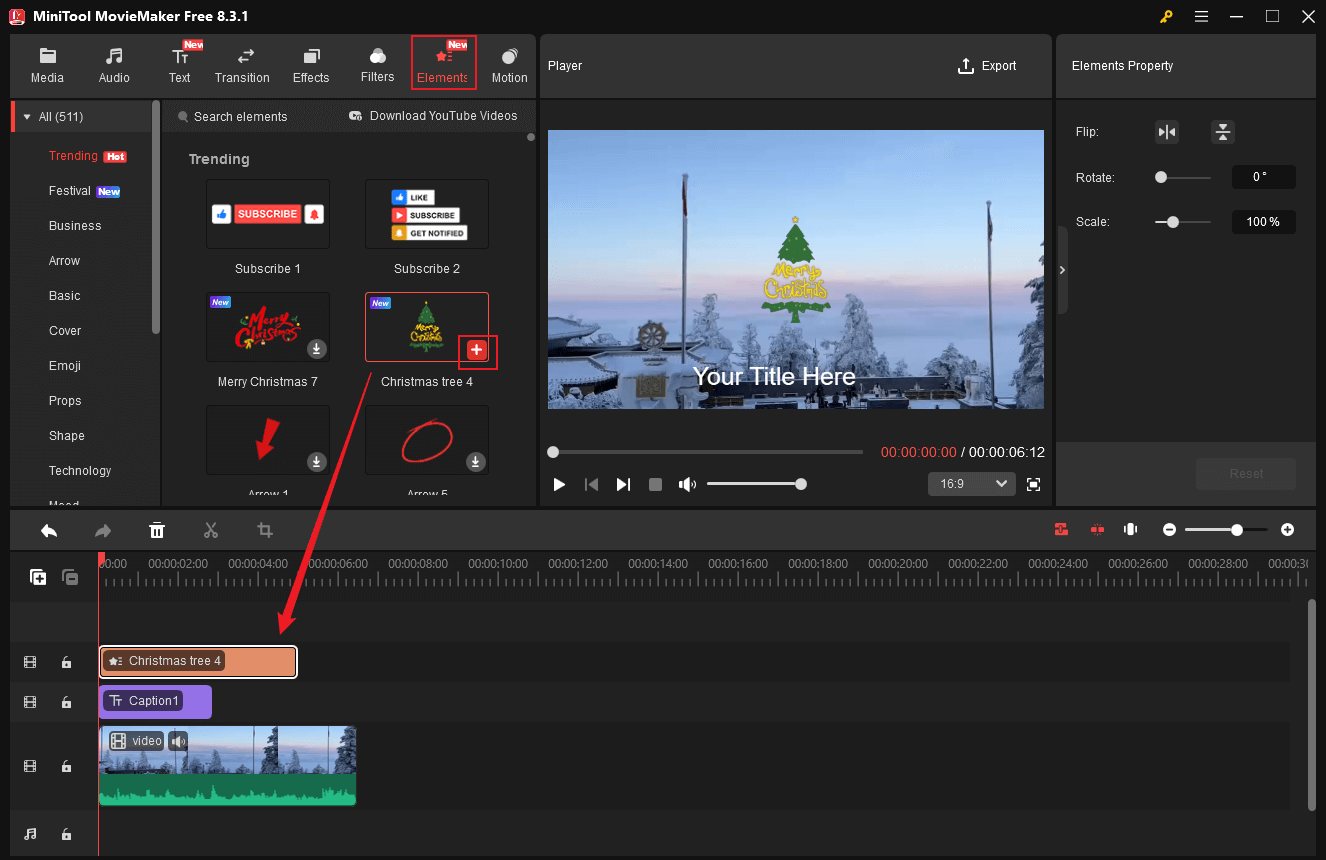Click the Undo icon above the timeline
The width and height of the screenshot is (1326, 860).
click(49, 530)
